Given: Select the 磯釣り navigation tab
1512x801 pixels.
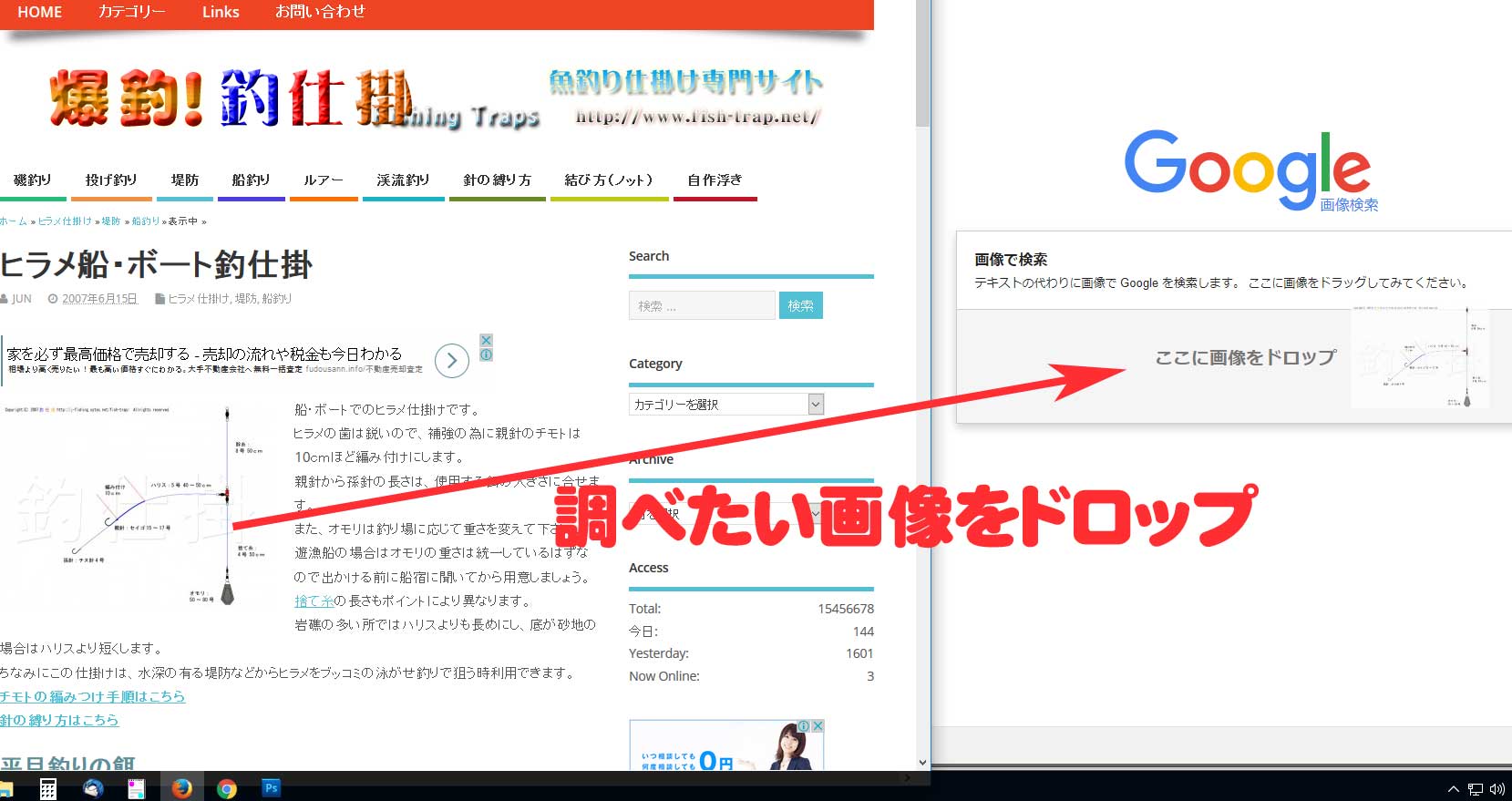Looking at the screenshot, I should point(33,180).
